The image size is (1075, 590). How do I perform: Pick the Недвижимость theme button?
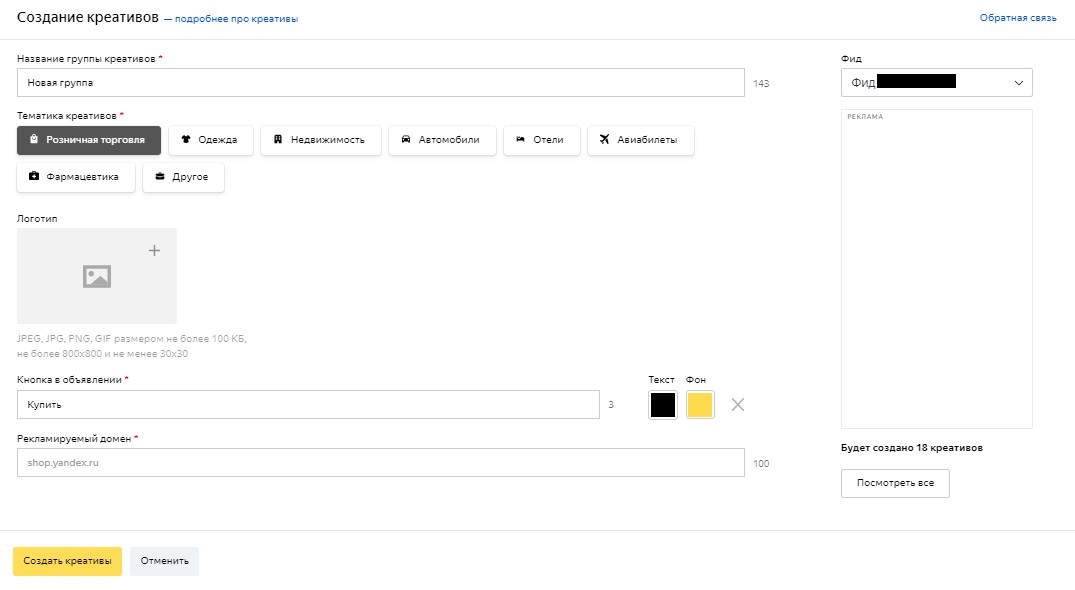pyautogui.click(x=320, y=140)
